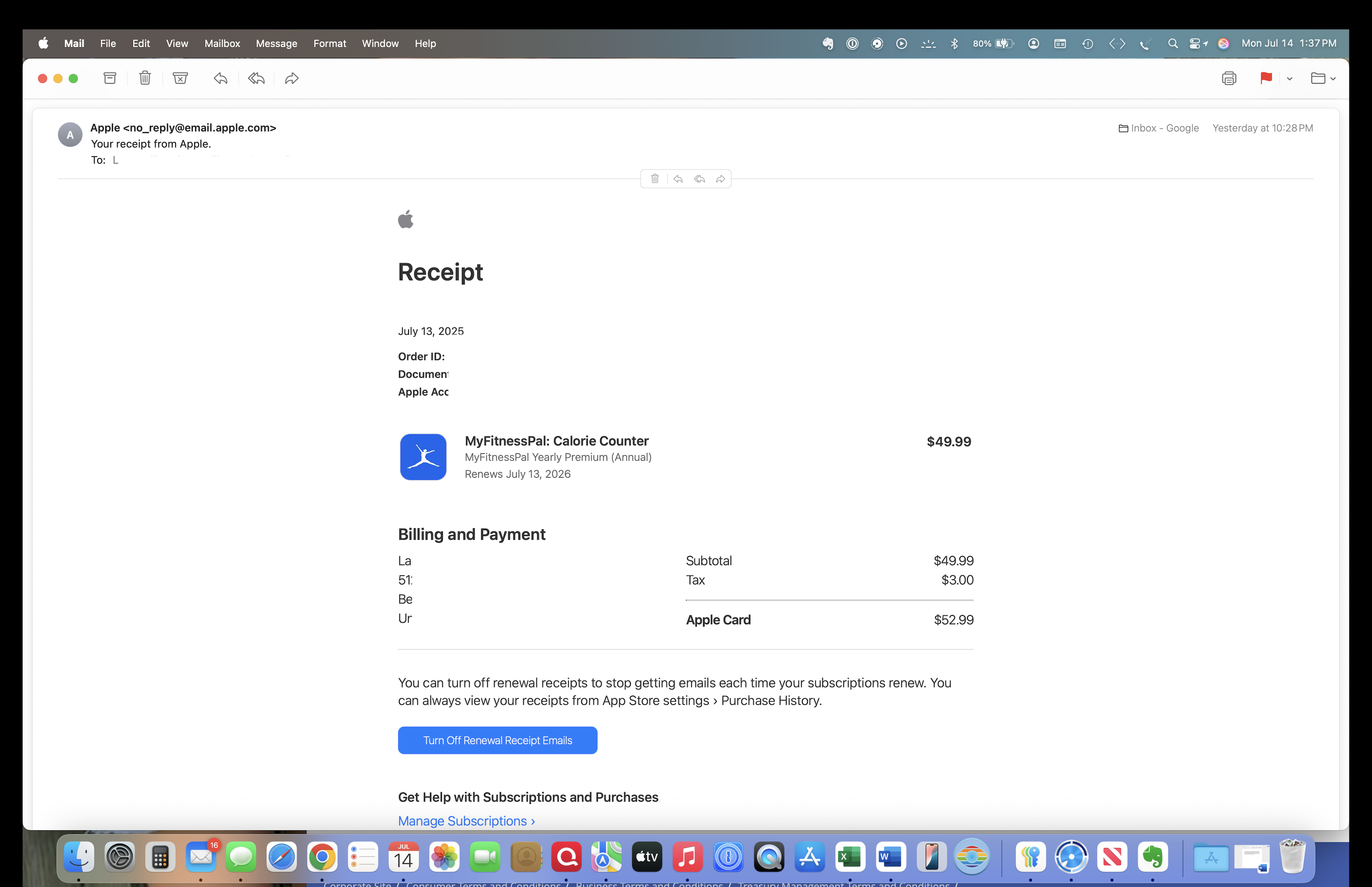Open the Mailbox menu
The height and width of the screenshot is (887, 1372).
point(222,44)
